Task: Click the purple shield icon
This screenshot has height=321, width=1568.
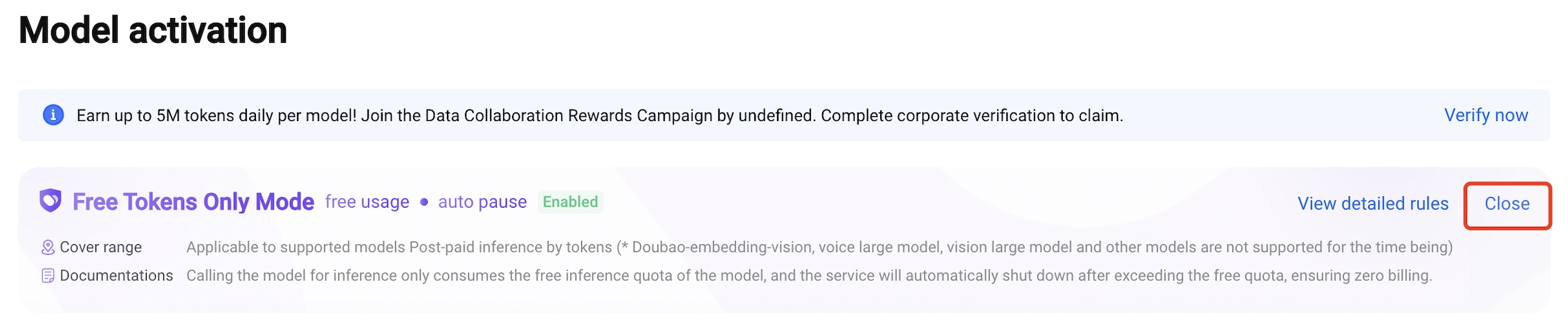Action: (x=51, y=201)
